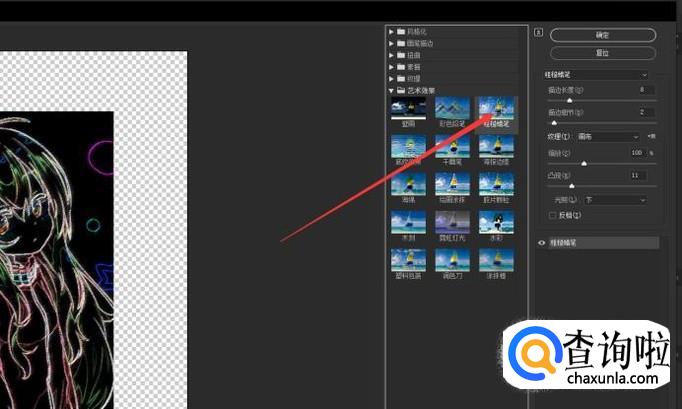The width and height of the screenshot is (682, 409).
Task: Hide the 粗糙蜡笔 effect layer using eye icon
Action: point(542,243)
